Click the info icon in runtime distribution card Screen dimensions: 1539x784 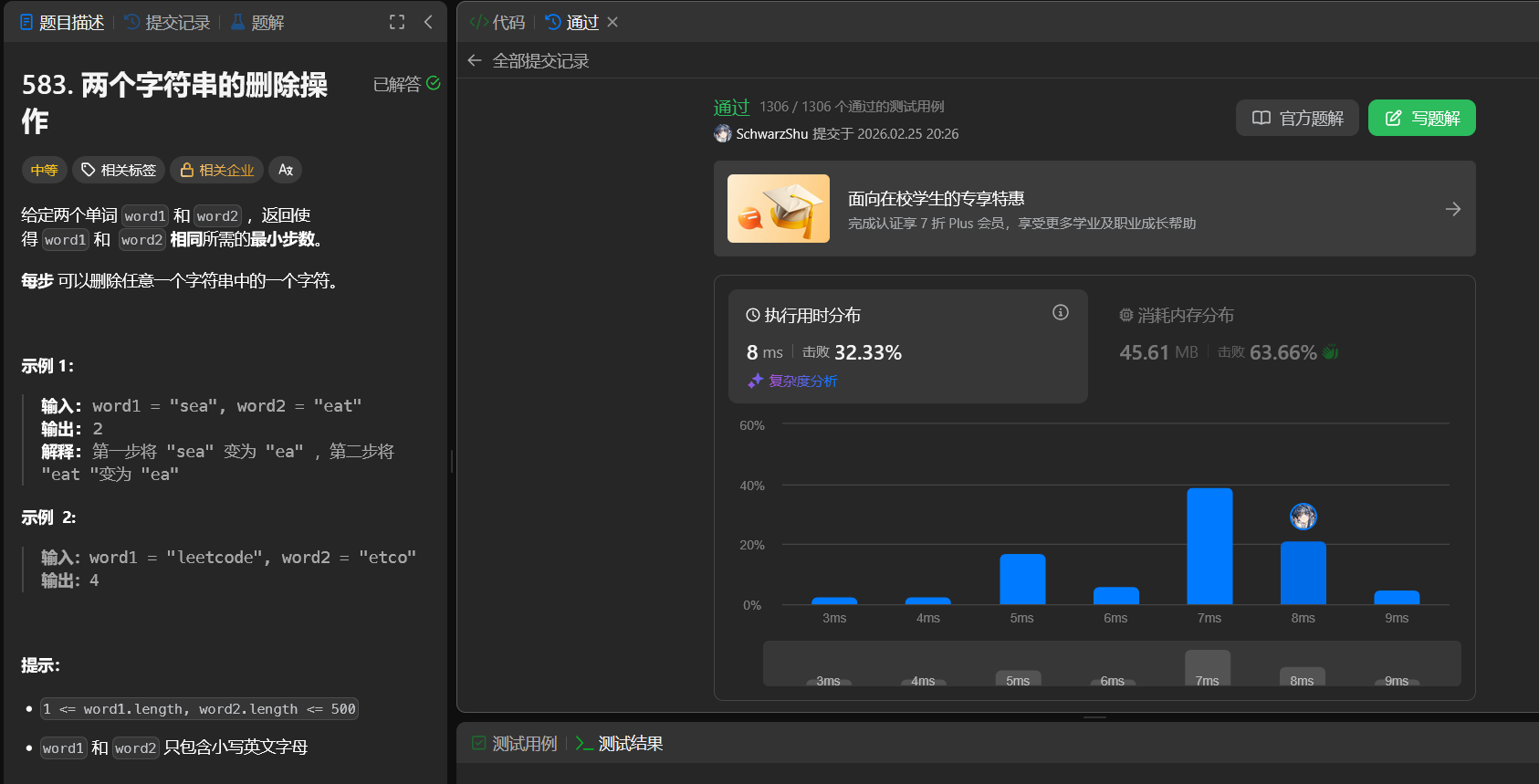1060,312
